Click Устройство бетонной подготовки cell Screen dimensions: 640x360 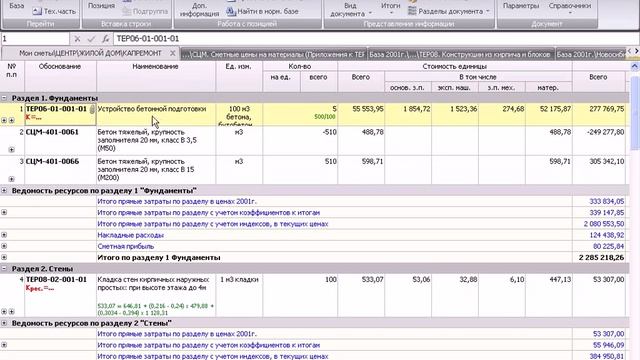(156, 114)
